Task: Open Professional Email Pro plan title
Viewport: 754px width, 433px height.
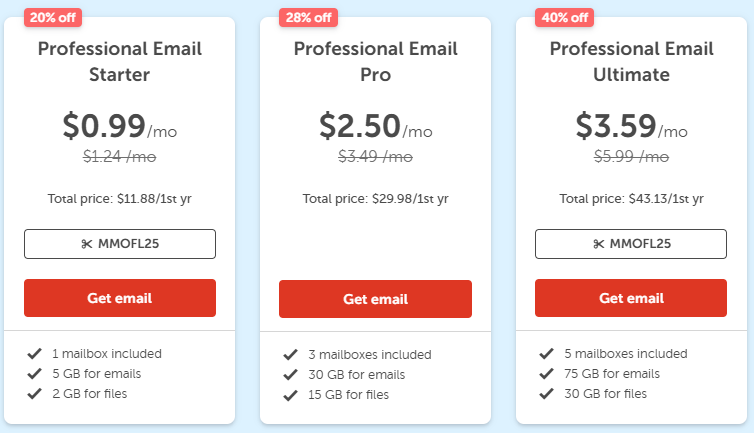Action: click(x=375, y=61)
